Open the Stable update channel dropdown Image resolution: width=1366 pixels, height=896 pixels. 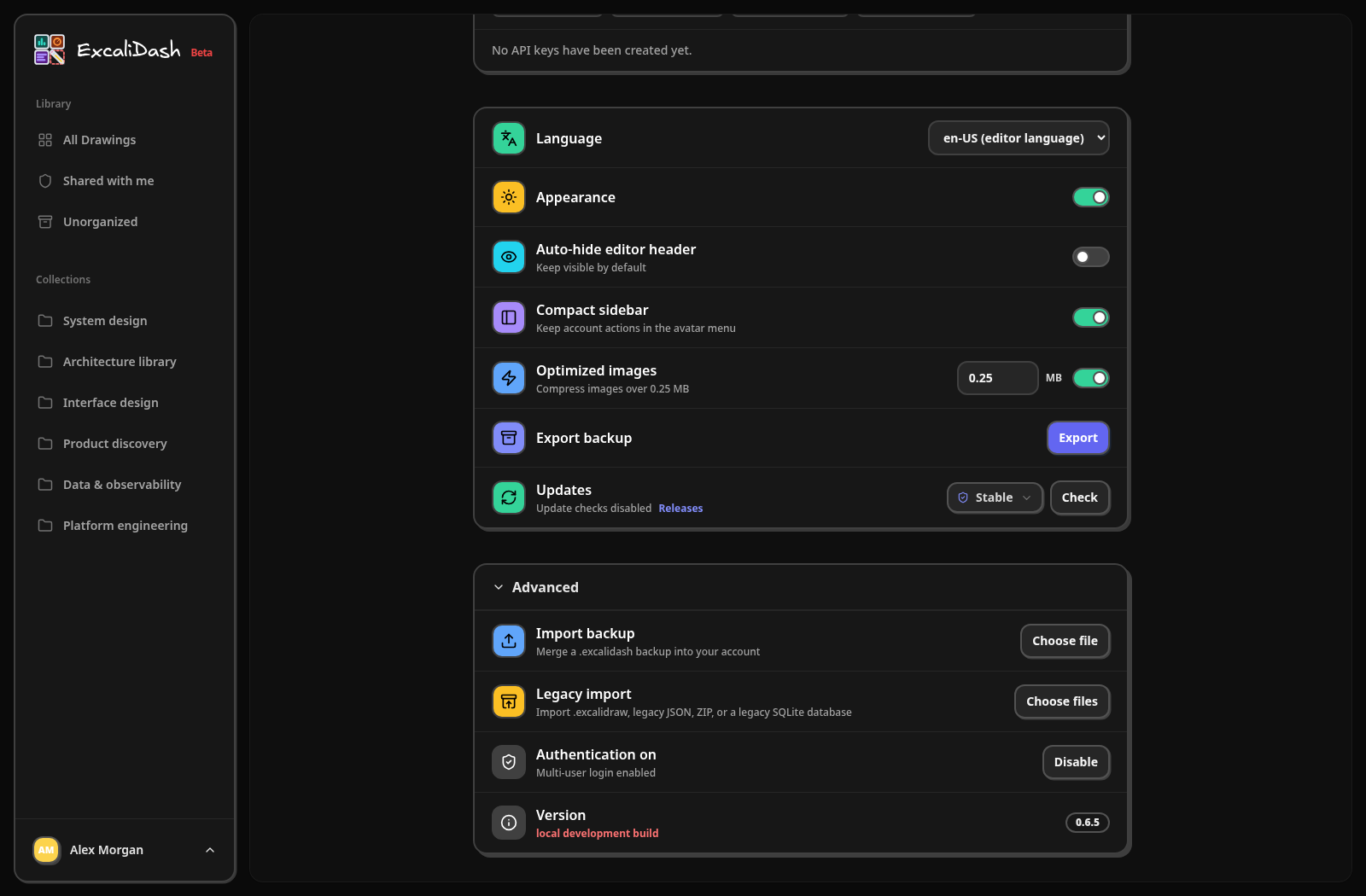pyautogui.click(x=995, y=497)
